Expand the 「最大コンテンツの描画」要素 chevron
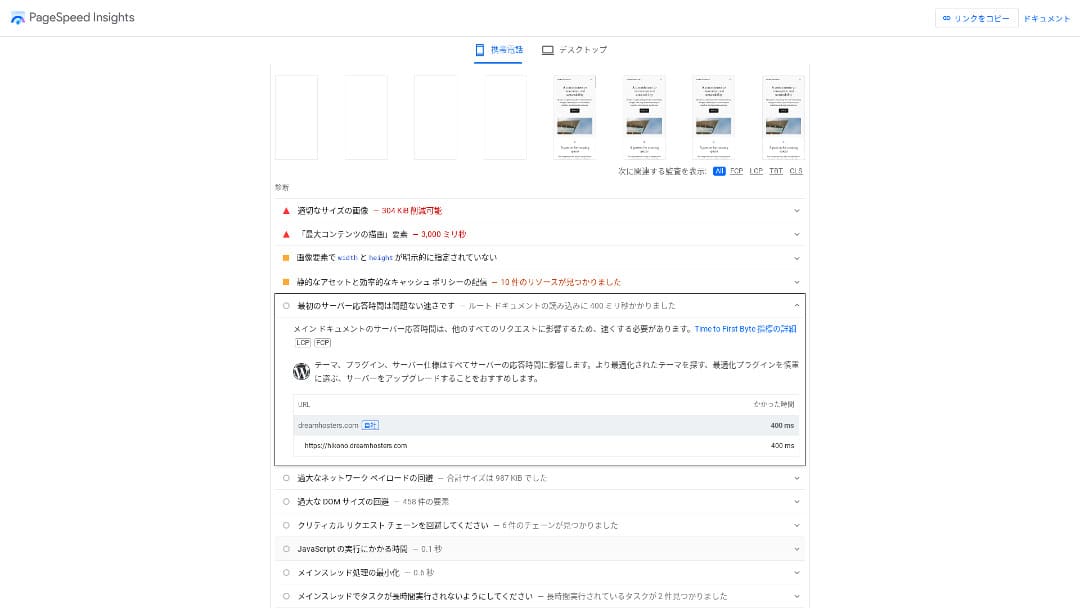This screenshot has height=608, width=1080. point(797,234)
